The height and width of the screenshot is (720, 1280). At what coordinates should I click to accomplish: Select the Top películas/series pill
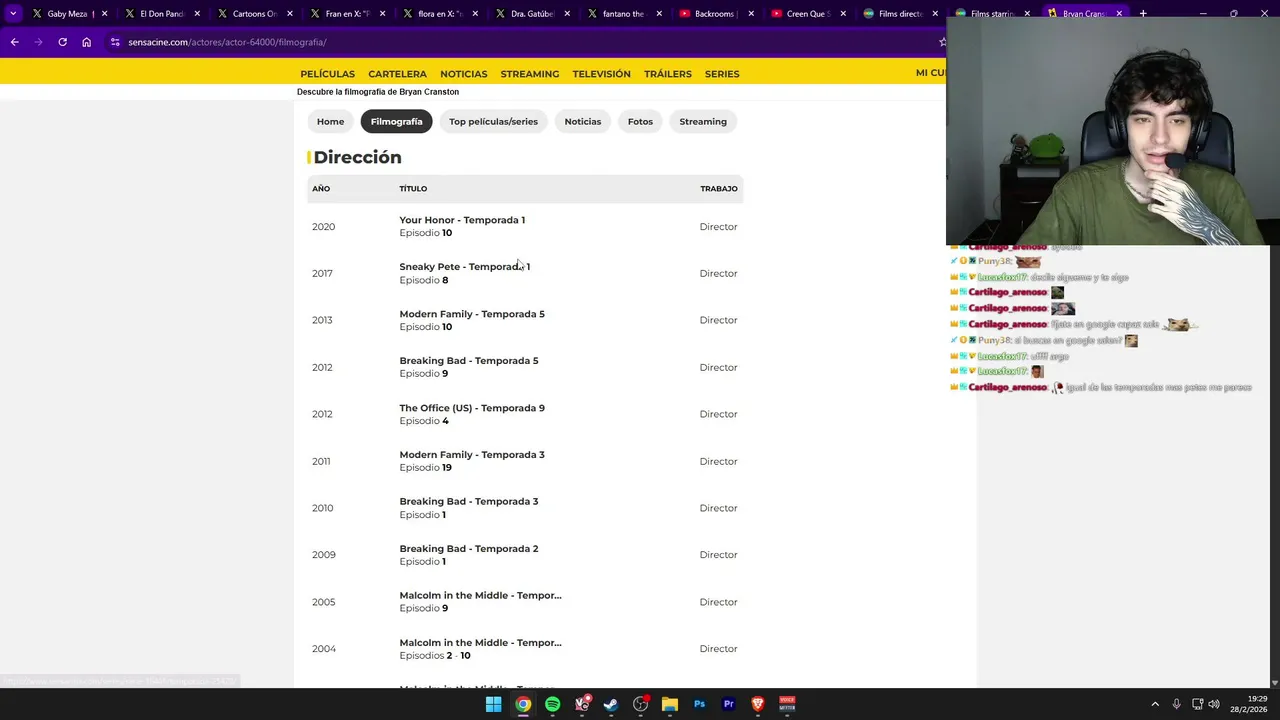coord(493,121)
